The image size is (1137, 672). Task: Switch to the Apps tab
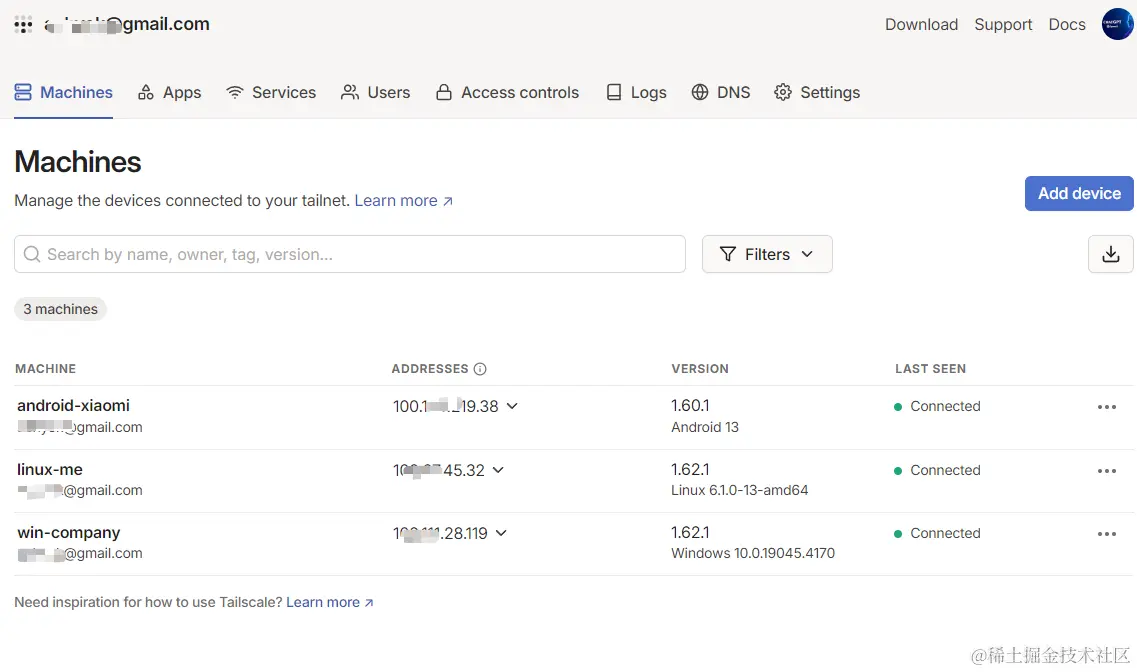click(169, 92)
